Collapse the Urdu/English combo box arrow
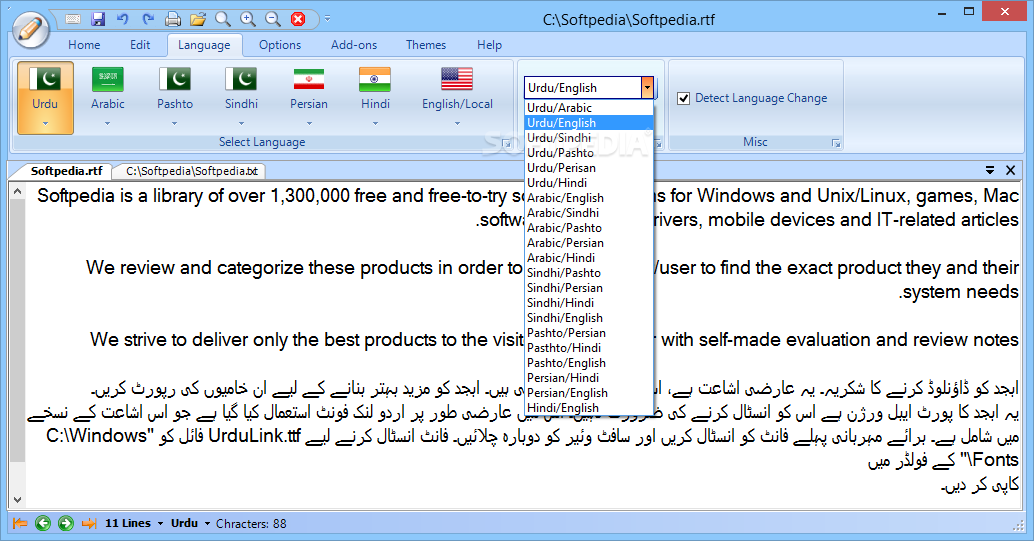Viewport: 1034px width, 541px height. point(648,88)
